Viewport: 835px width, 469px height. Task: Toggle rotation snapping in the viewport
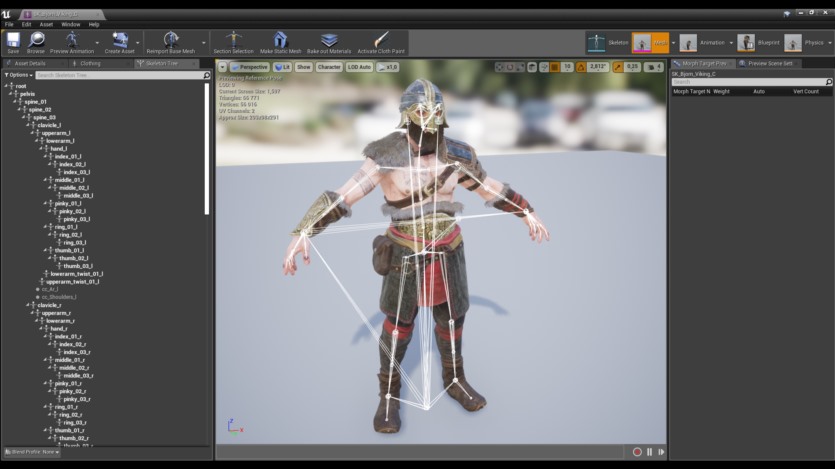coord(581,67)
